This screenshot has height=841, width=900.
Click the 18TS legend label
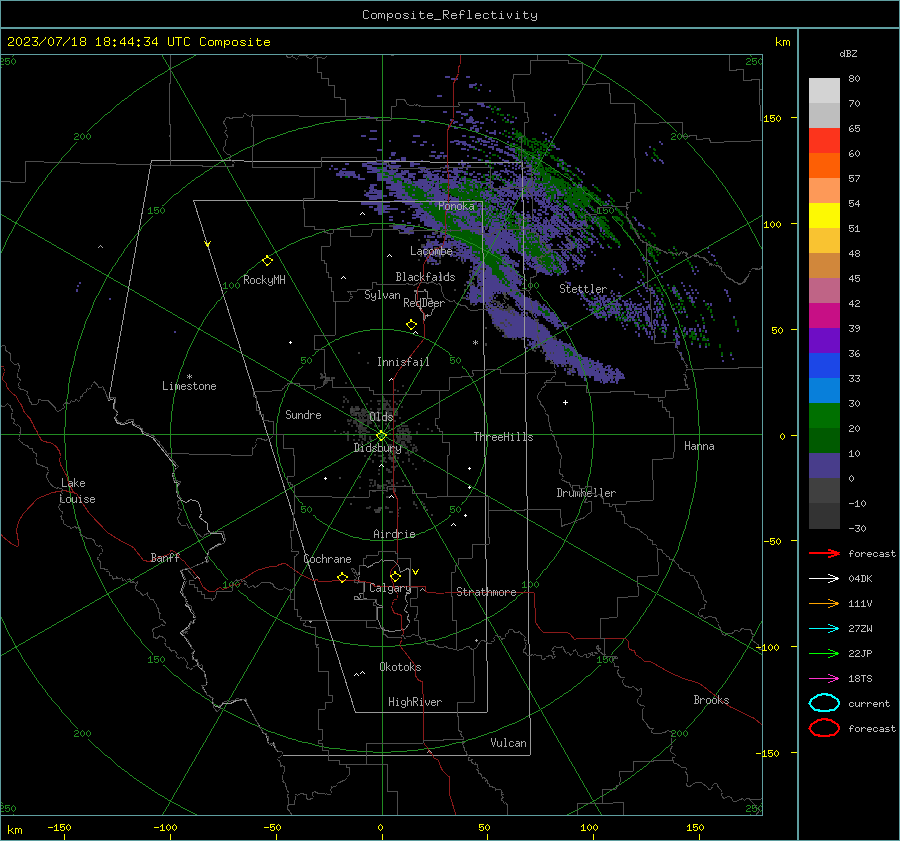tap(860, 679)
